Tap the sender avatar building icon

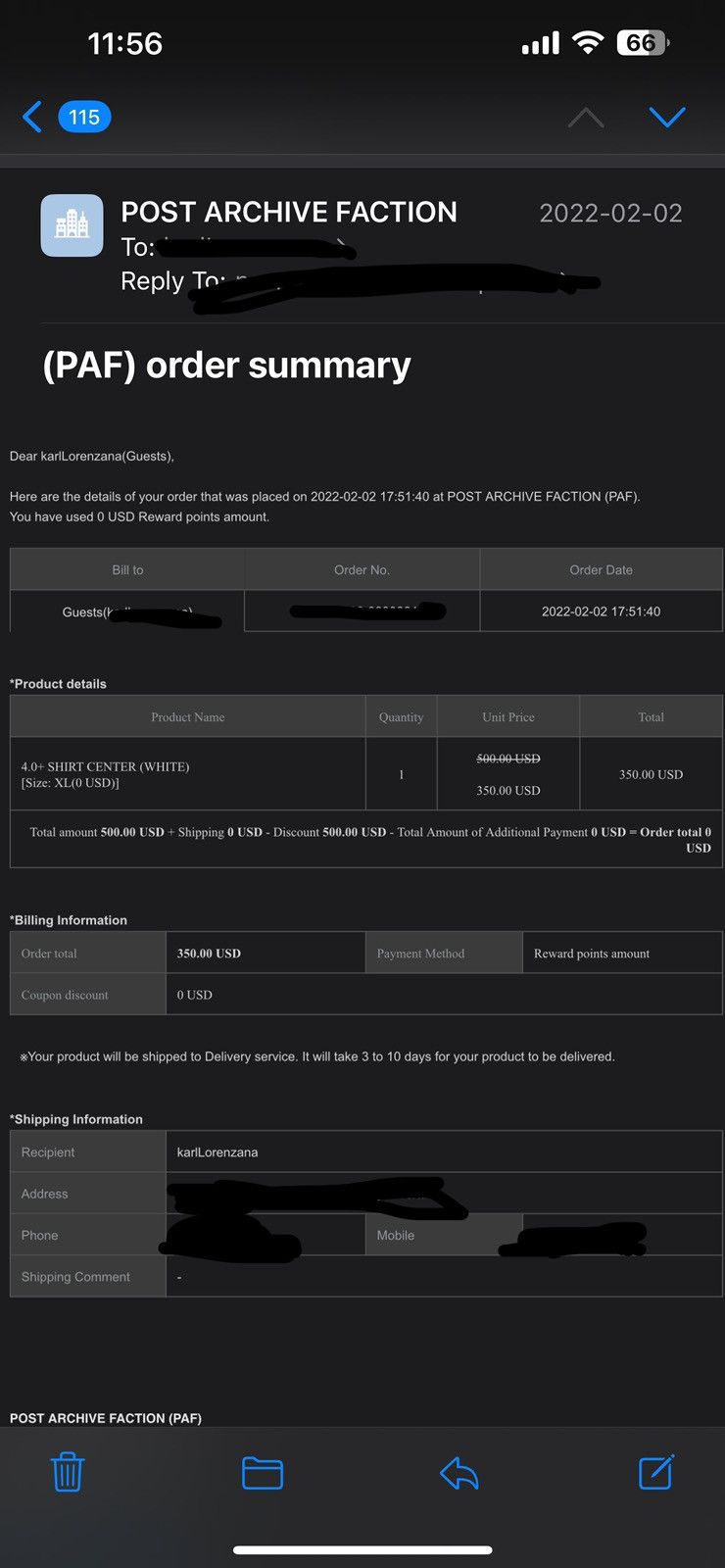coord(72,225)
